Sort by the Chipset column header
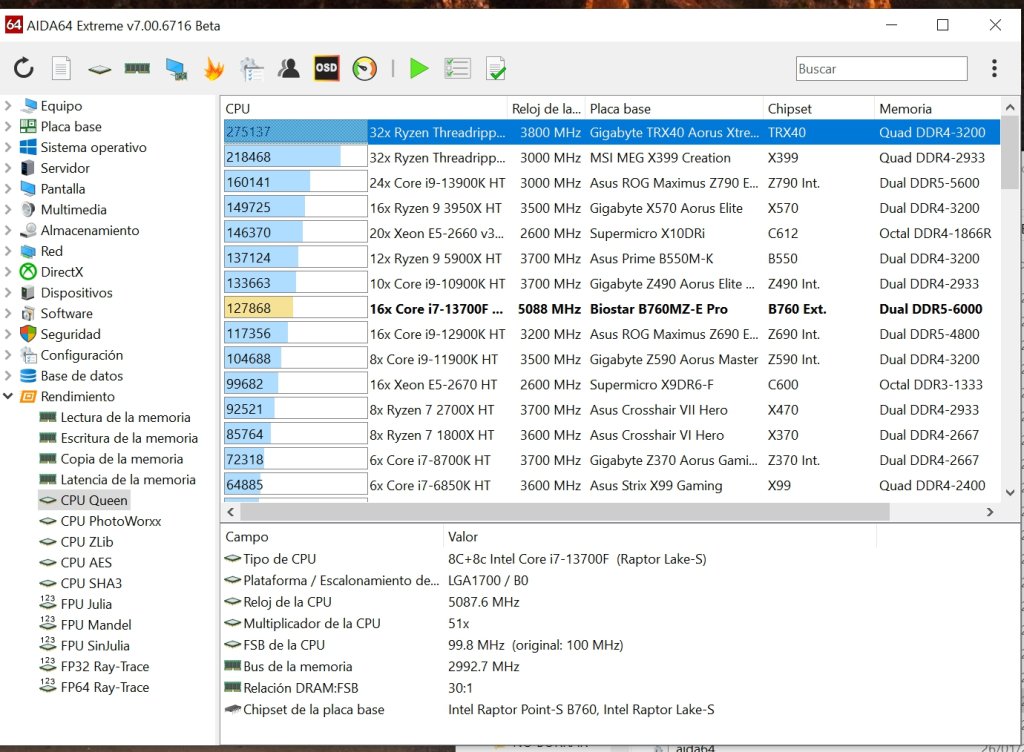Viewport: 1024px width, 752px height. tap(818, 108)
